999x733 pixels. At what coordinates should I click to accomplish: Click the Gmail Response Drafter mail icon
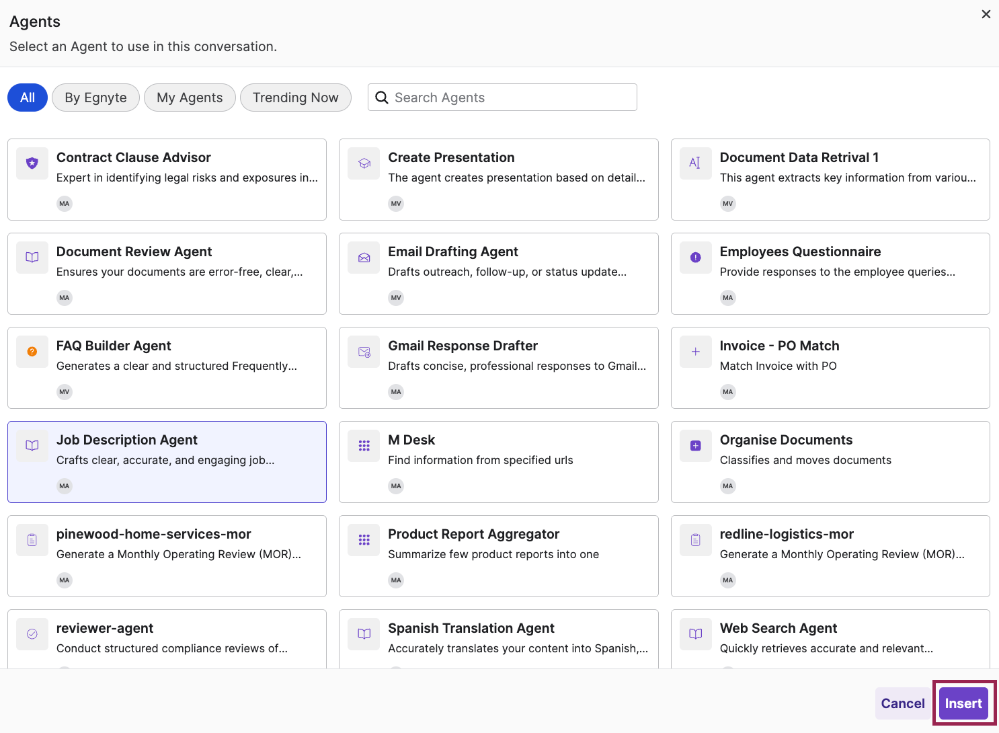(x=364, y=352)
